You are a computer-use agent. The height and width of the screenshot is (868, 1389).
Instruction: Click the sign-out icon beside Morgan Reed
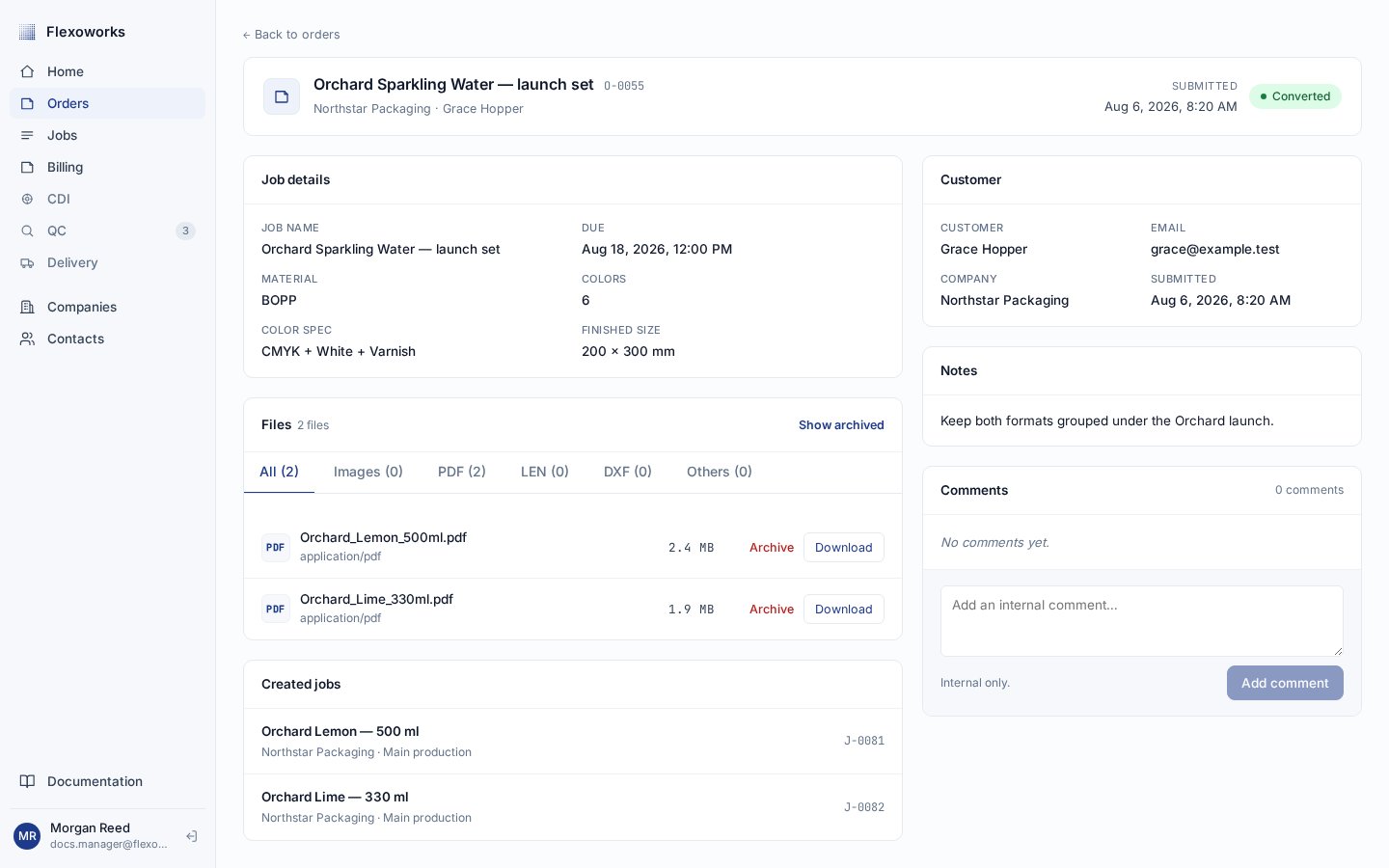[192, 836]
